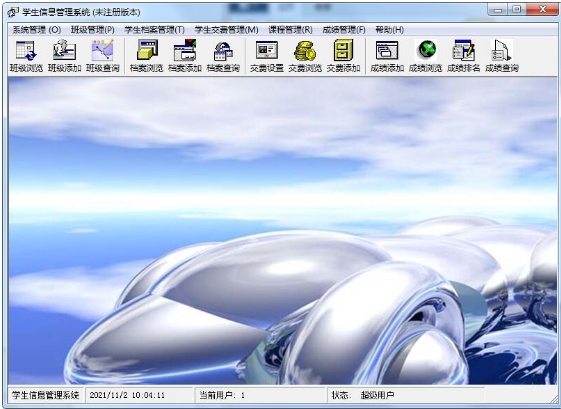The height and width of the screenshot is (409, 561).
Task: Open the 系统管理 (O) menu
Action: pyautogui.click(x=37, y=30)
